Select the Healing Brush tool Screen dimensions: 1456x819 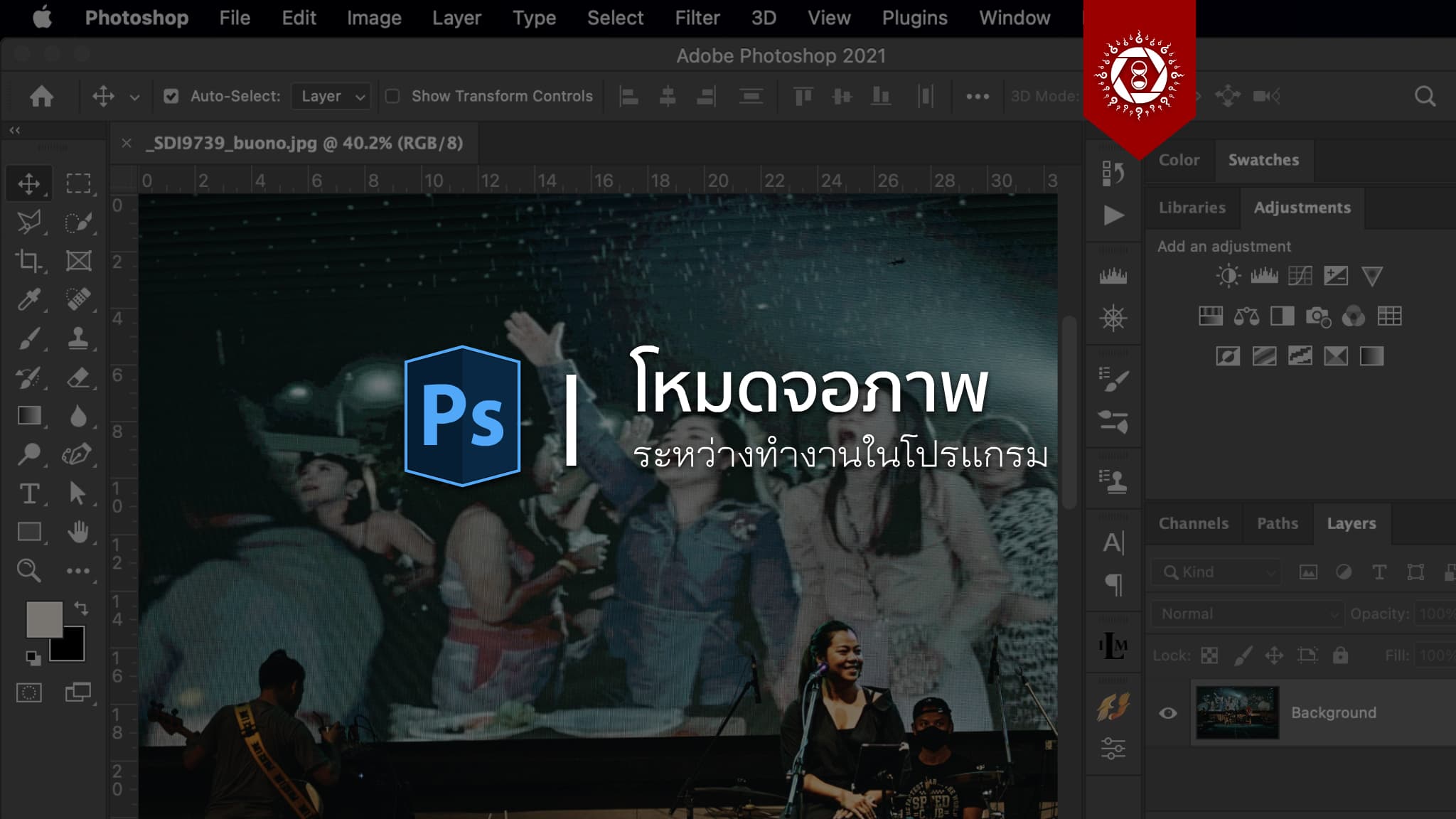pyautogui.click(x=78, y=299)
